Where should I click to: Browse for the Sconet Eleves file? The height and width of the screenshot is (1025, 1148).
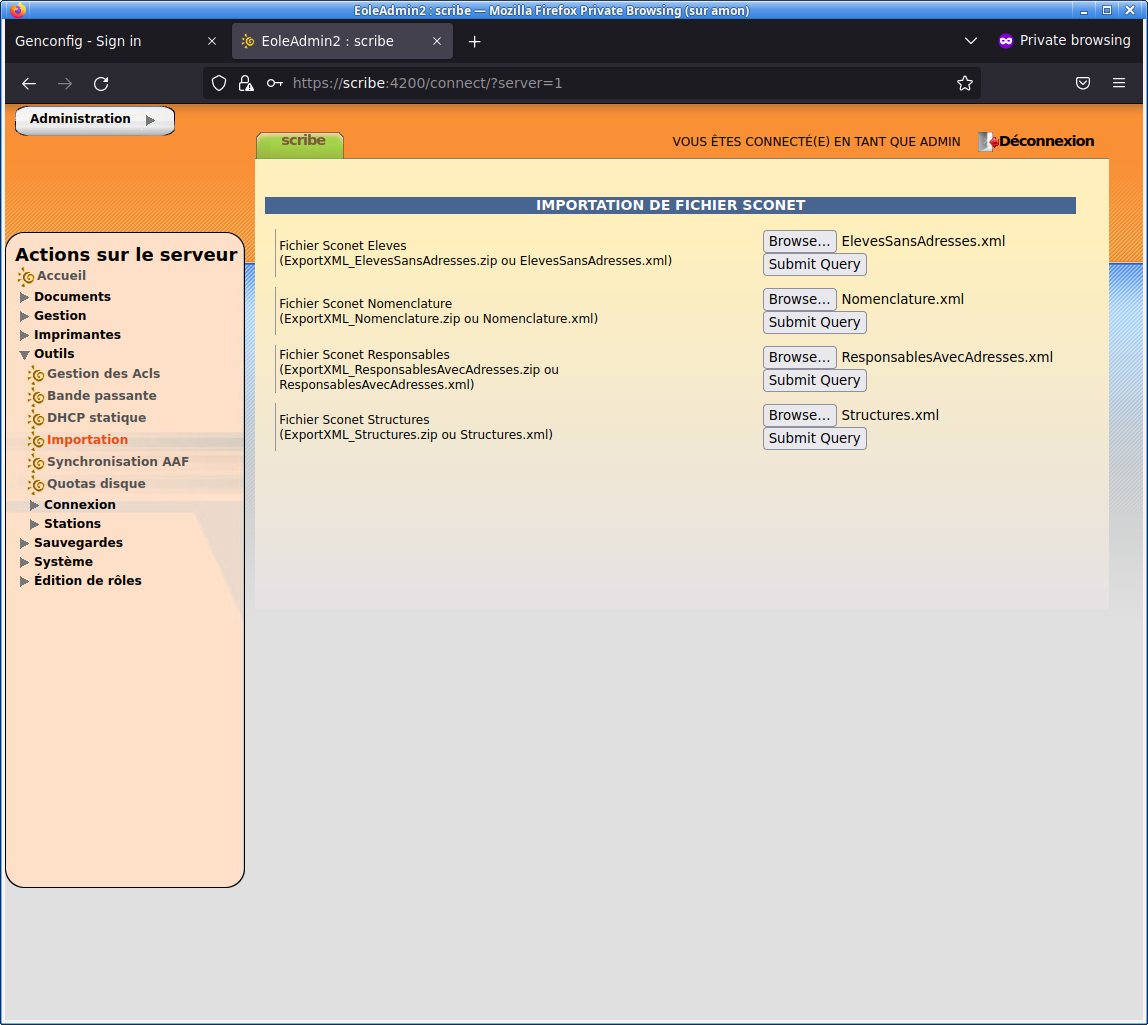(799, 241)
